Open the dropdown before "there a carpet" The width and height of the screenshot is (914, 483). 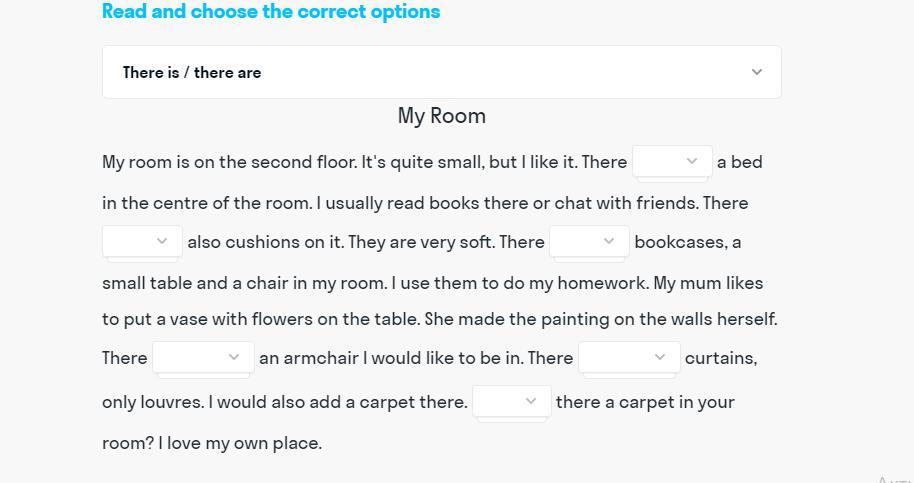click(511, 401)
